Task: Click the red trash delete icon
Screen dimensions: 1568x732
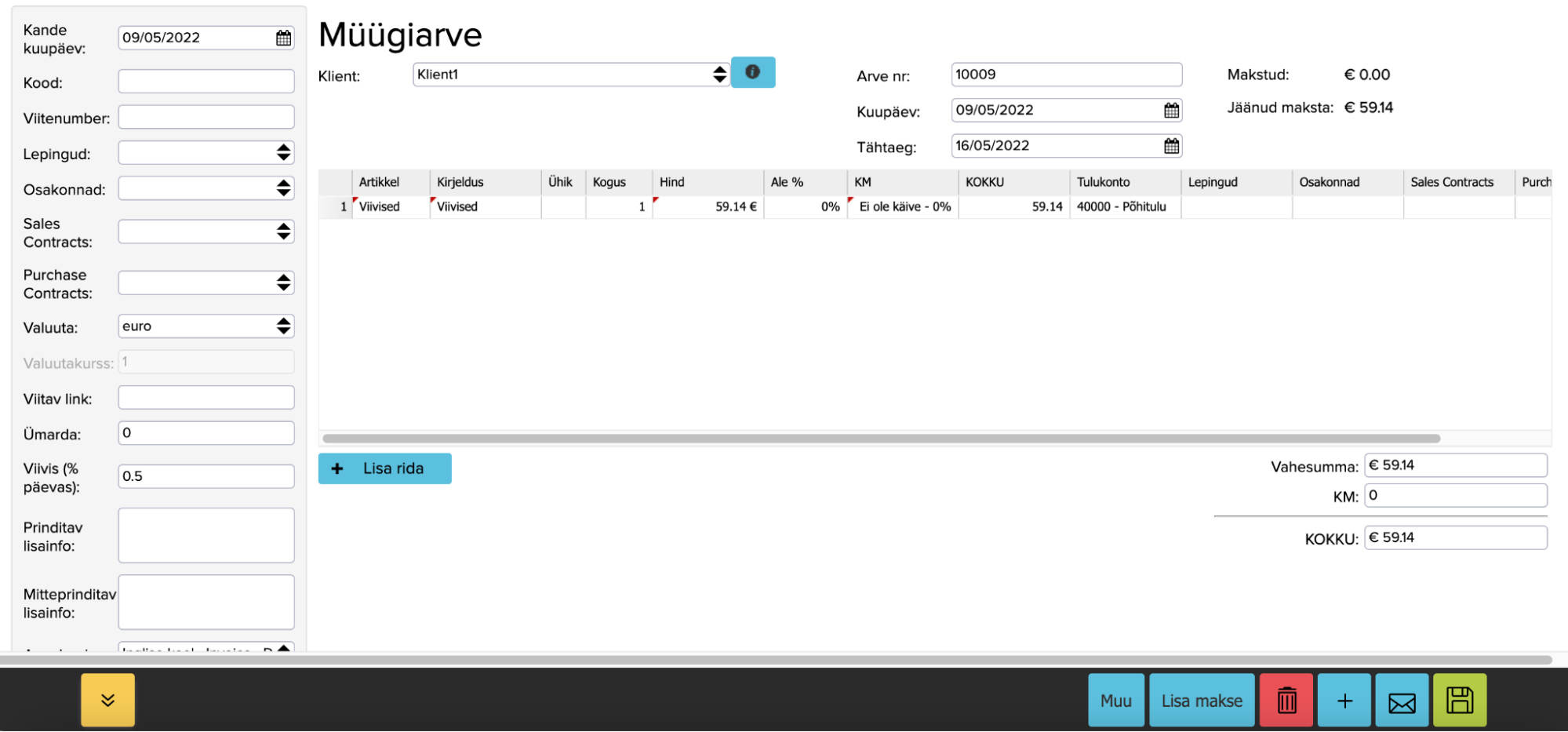Action: pos(1286,701)
